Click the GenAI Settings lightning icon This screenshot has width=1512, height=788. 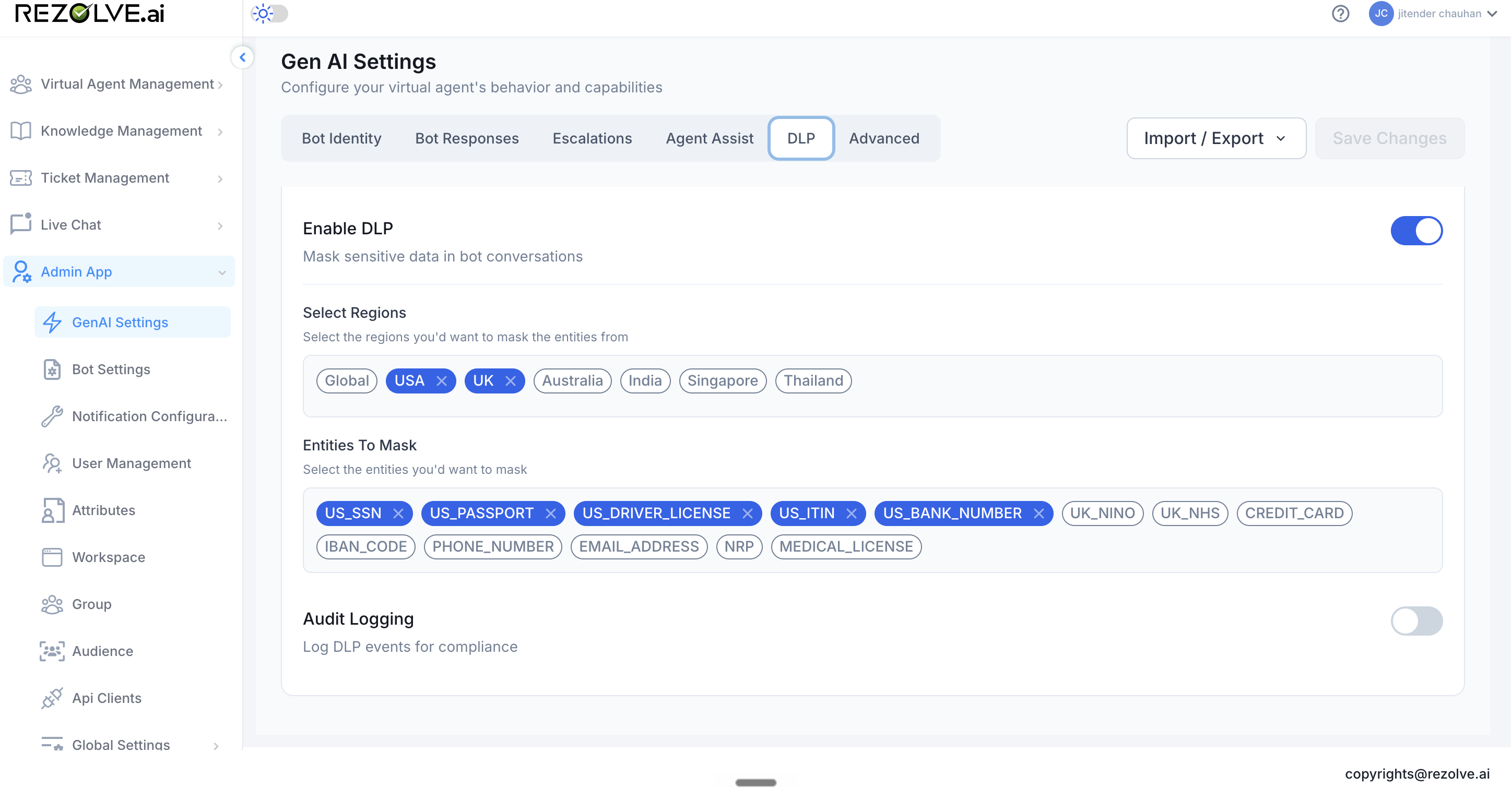click(x=52, y=322)
